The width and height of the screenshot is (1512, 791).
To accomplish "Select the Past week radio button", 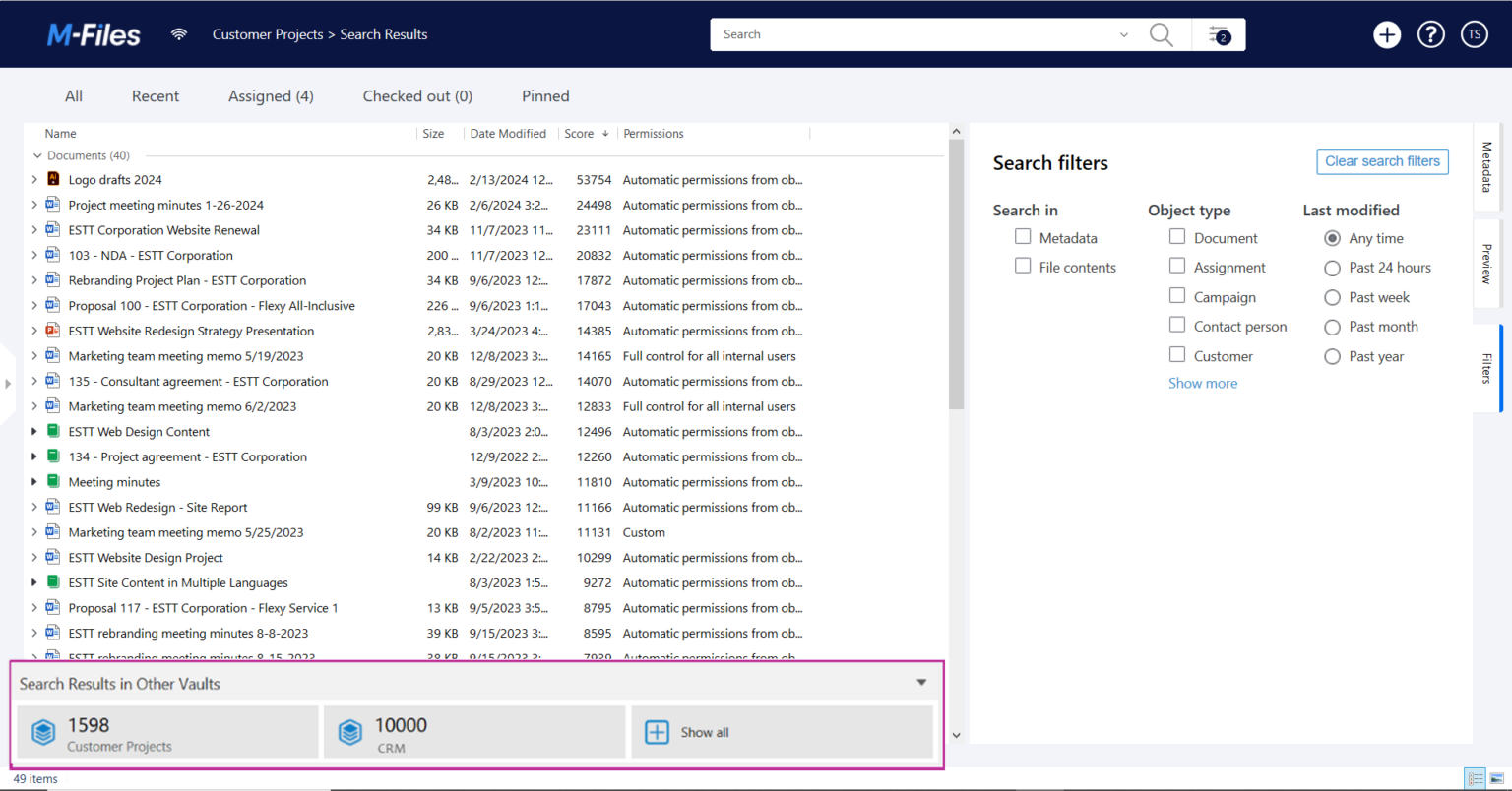I will [x=1332, y=296].
